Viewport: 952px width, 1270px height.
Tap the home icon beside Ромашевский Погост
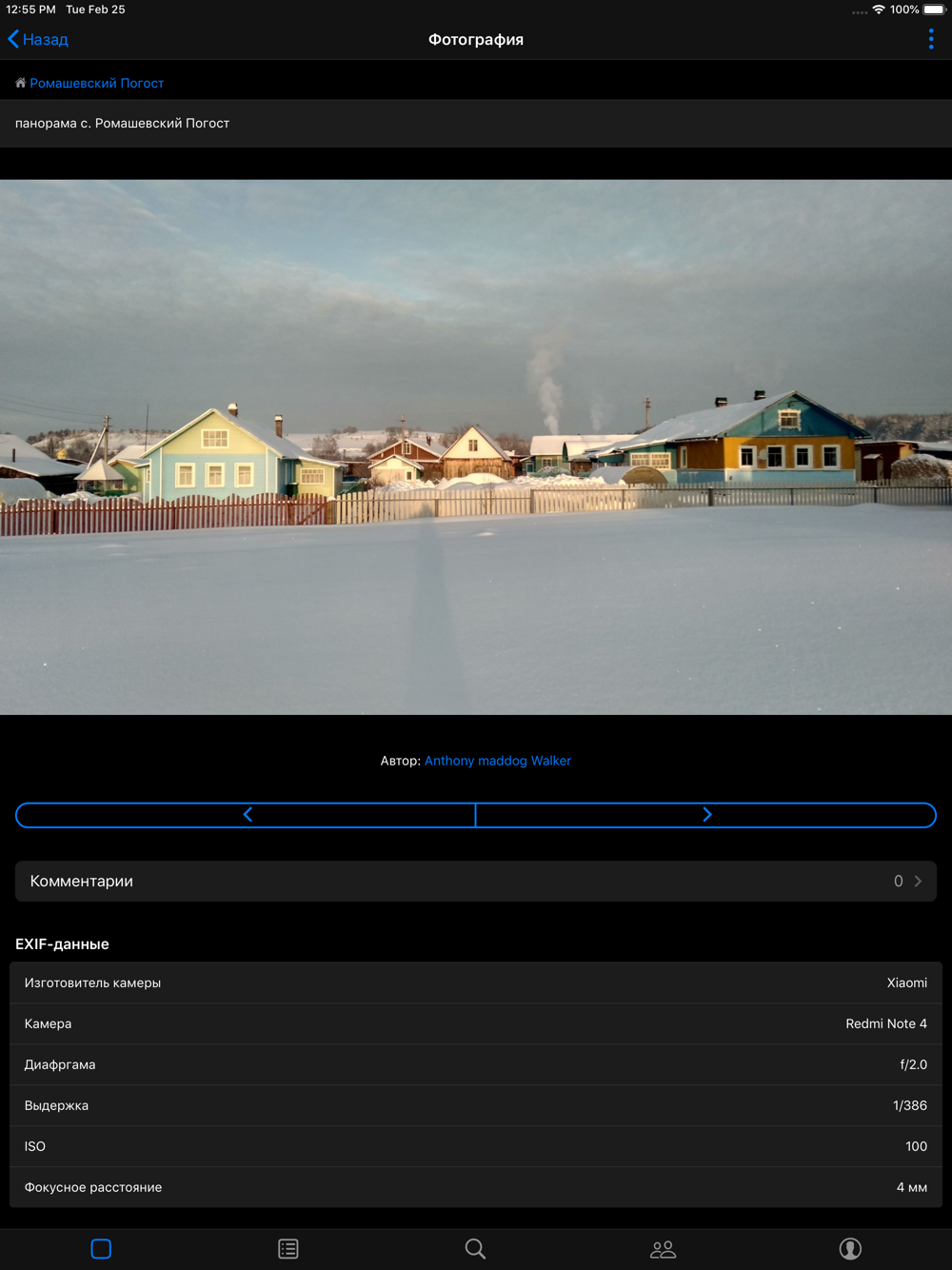pos(20,83)
